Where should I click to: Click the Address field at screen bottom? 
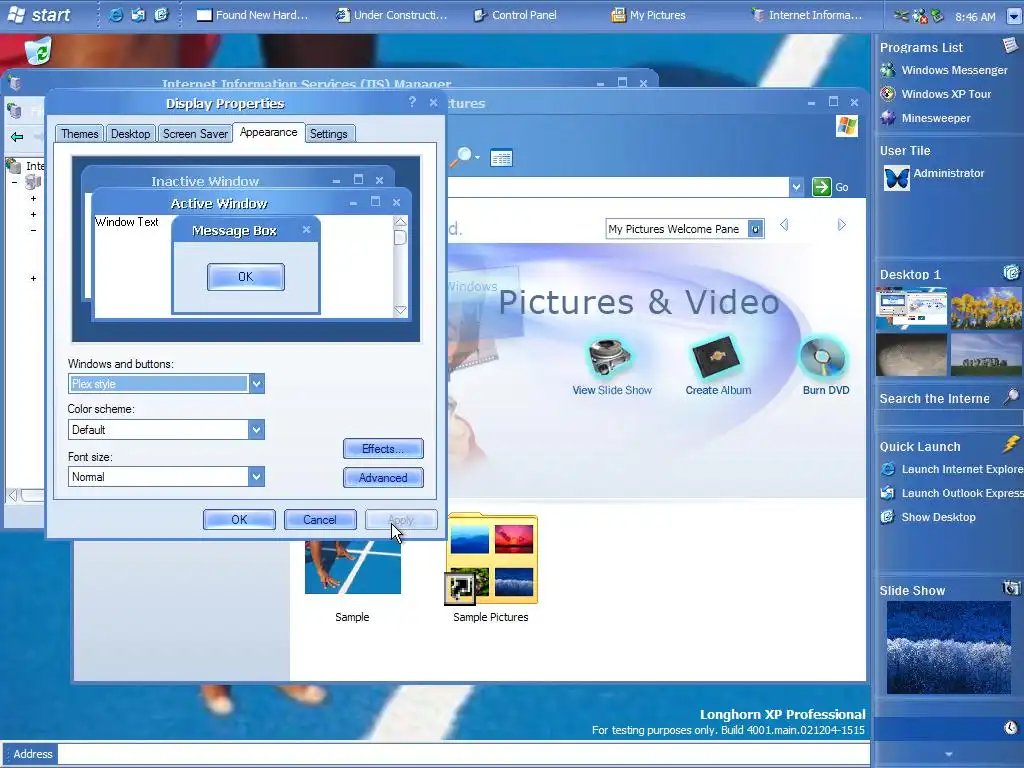pos(464,754)
